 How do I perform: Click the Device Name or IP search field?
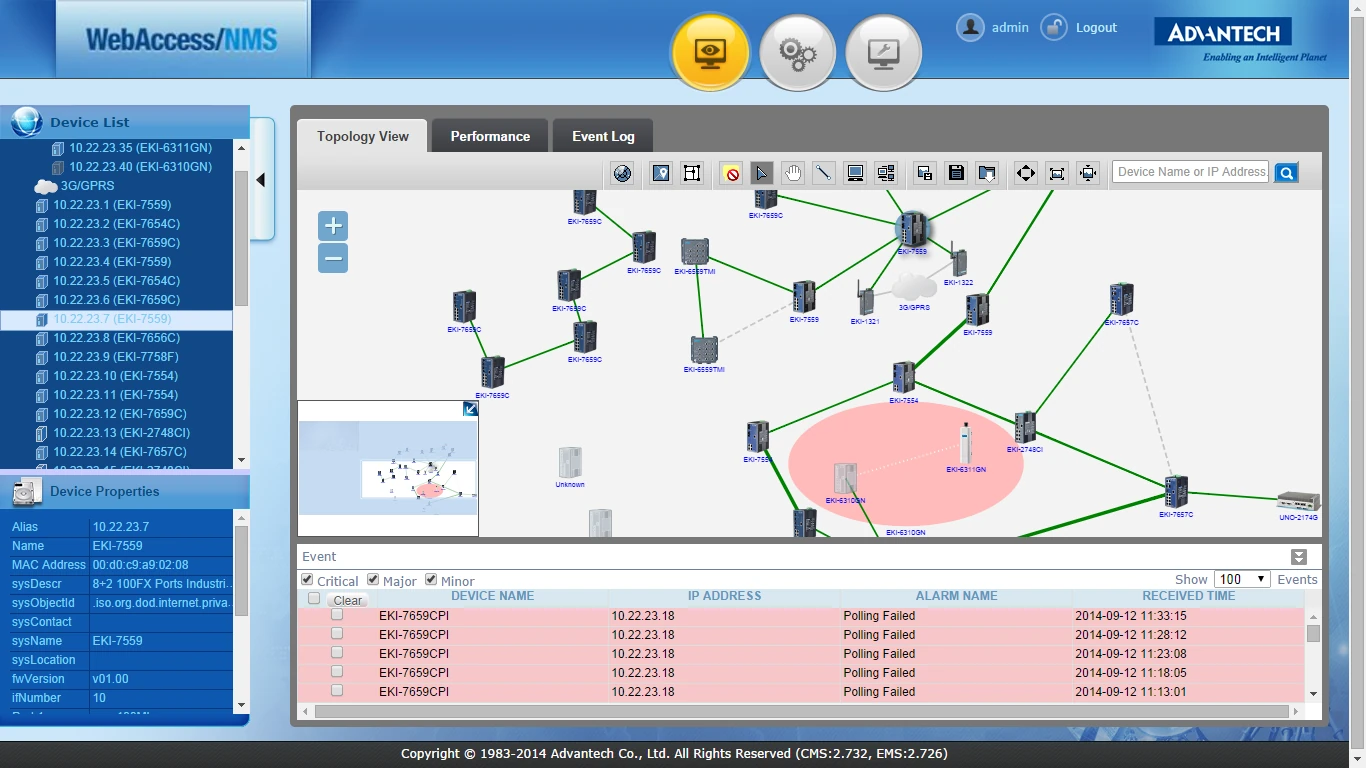tap(1190, 172)
